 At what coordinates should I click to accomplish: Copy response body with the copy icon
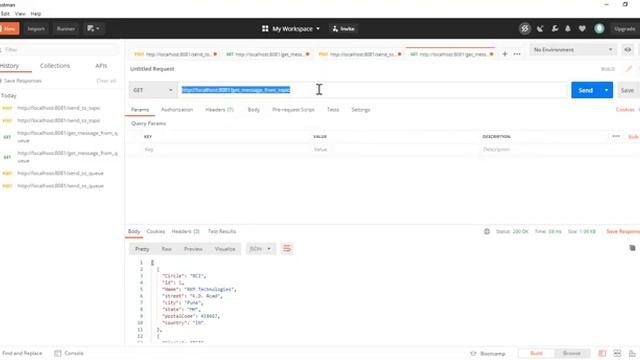coord(632,248)
